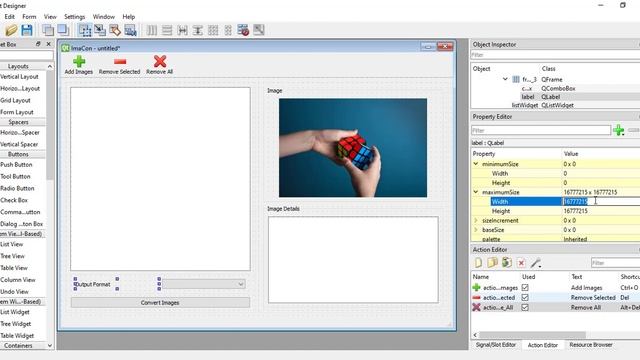Select the Edit Tab Order mode icon
The height and width of the screenshot is (360, 640).
click(x=130, y=30)
